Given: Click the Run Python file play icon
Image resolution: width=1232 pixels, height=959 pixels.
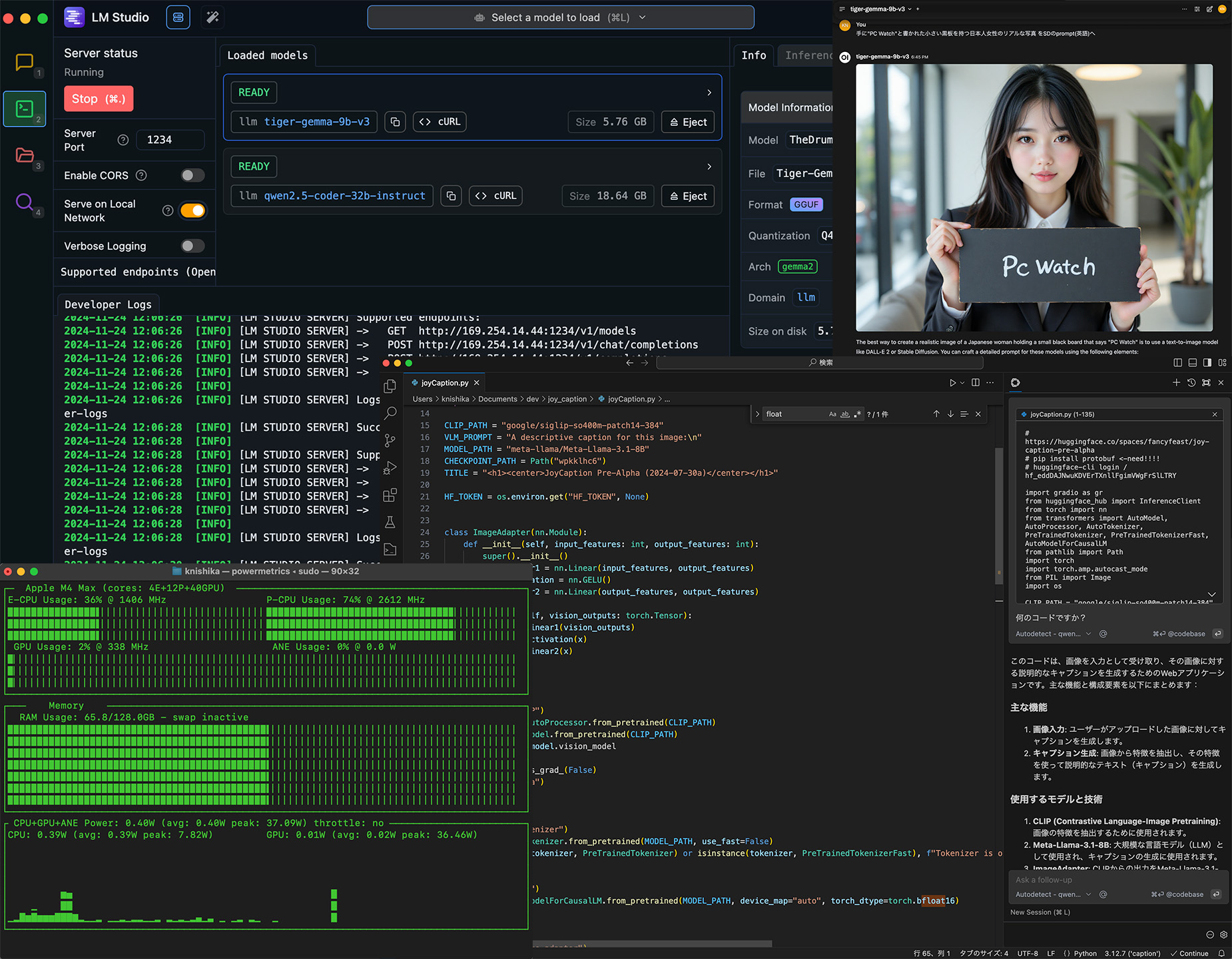Looking at the screenshot, I should pos(952,383).
